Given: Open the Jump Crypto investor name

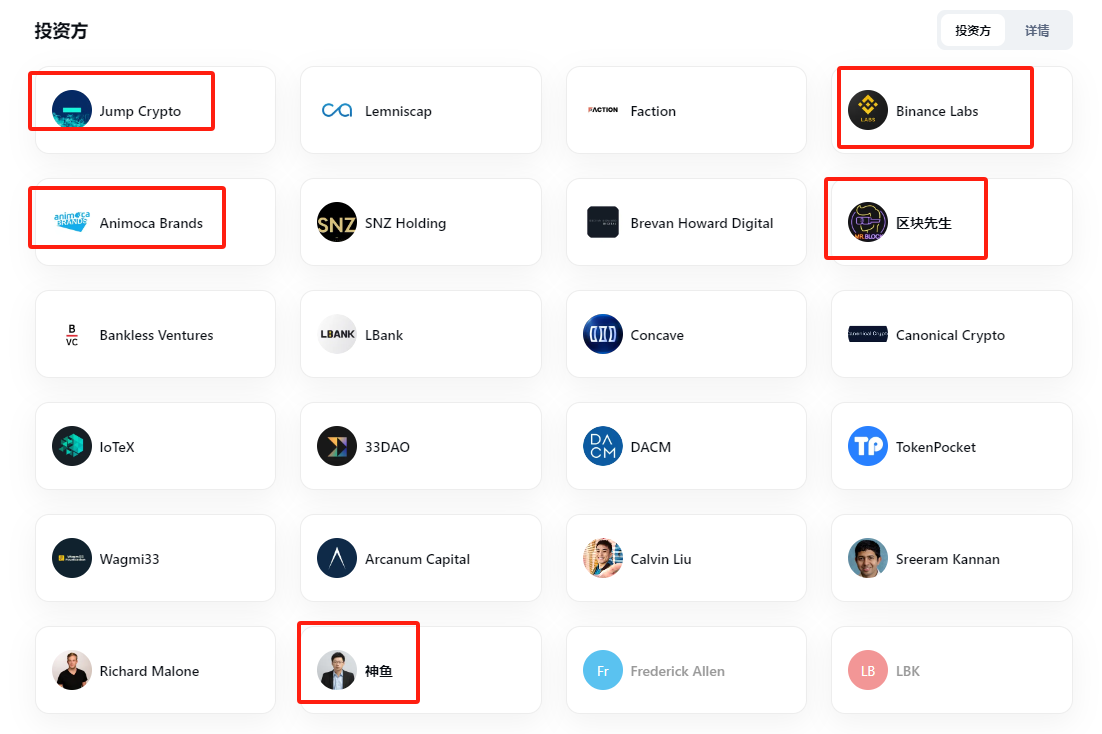Looking at the screenshot, I should [x=140, y=111].
